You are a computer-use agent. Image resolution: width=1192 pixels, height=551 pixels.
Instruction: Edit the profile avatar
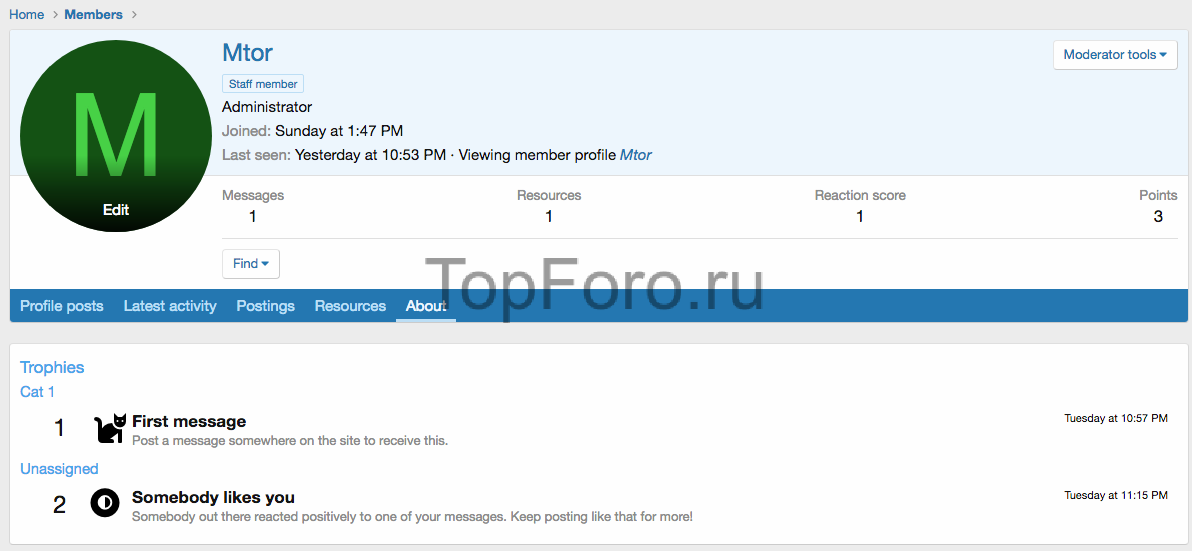116,210
